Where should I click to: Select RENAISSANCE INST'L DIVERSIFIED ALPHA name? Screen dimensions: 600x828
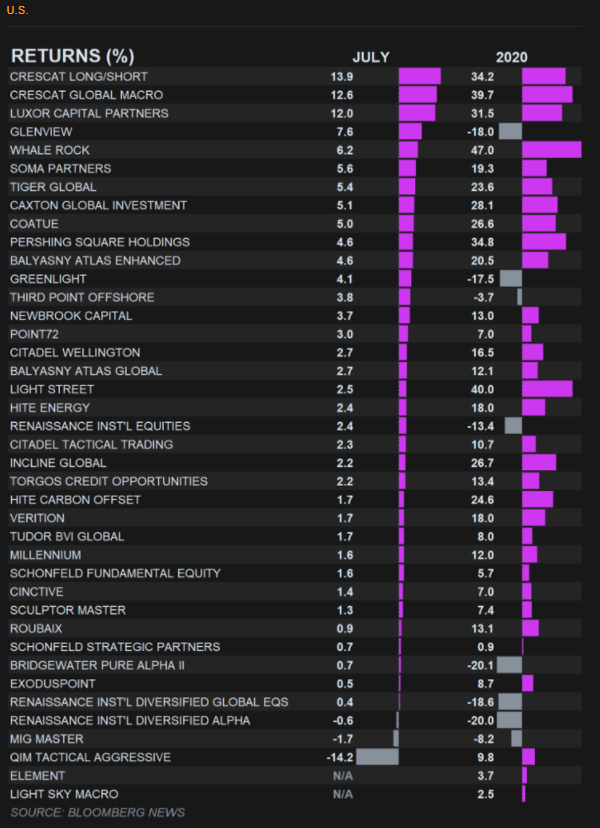click(130, 720)
